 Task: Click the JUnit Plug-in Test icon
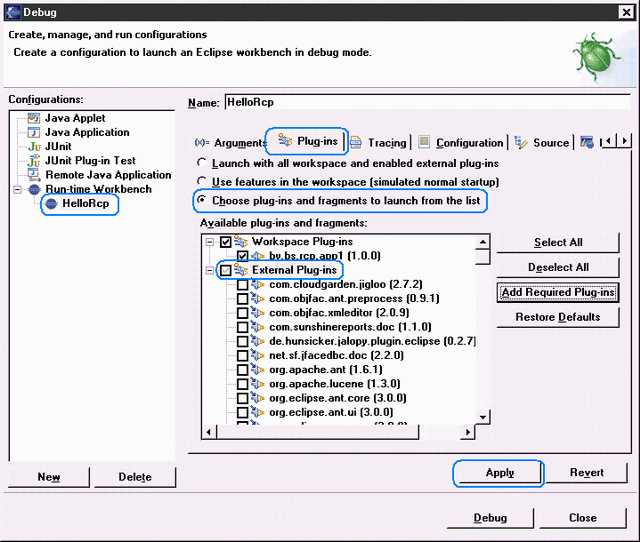[34, 161]
